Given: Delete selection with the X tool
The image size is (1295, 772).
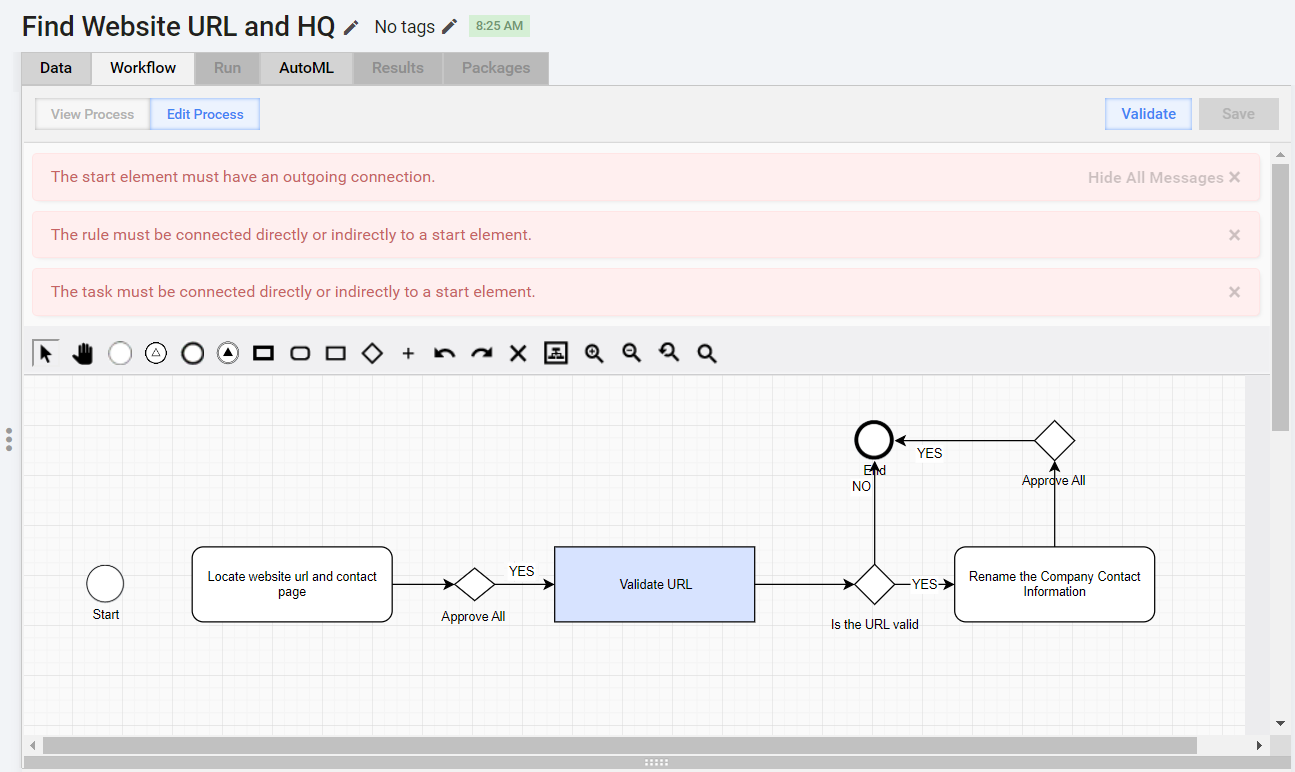Looking at the screenshot, I should 518,353.
